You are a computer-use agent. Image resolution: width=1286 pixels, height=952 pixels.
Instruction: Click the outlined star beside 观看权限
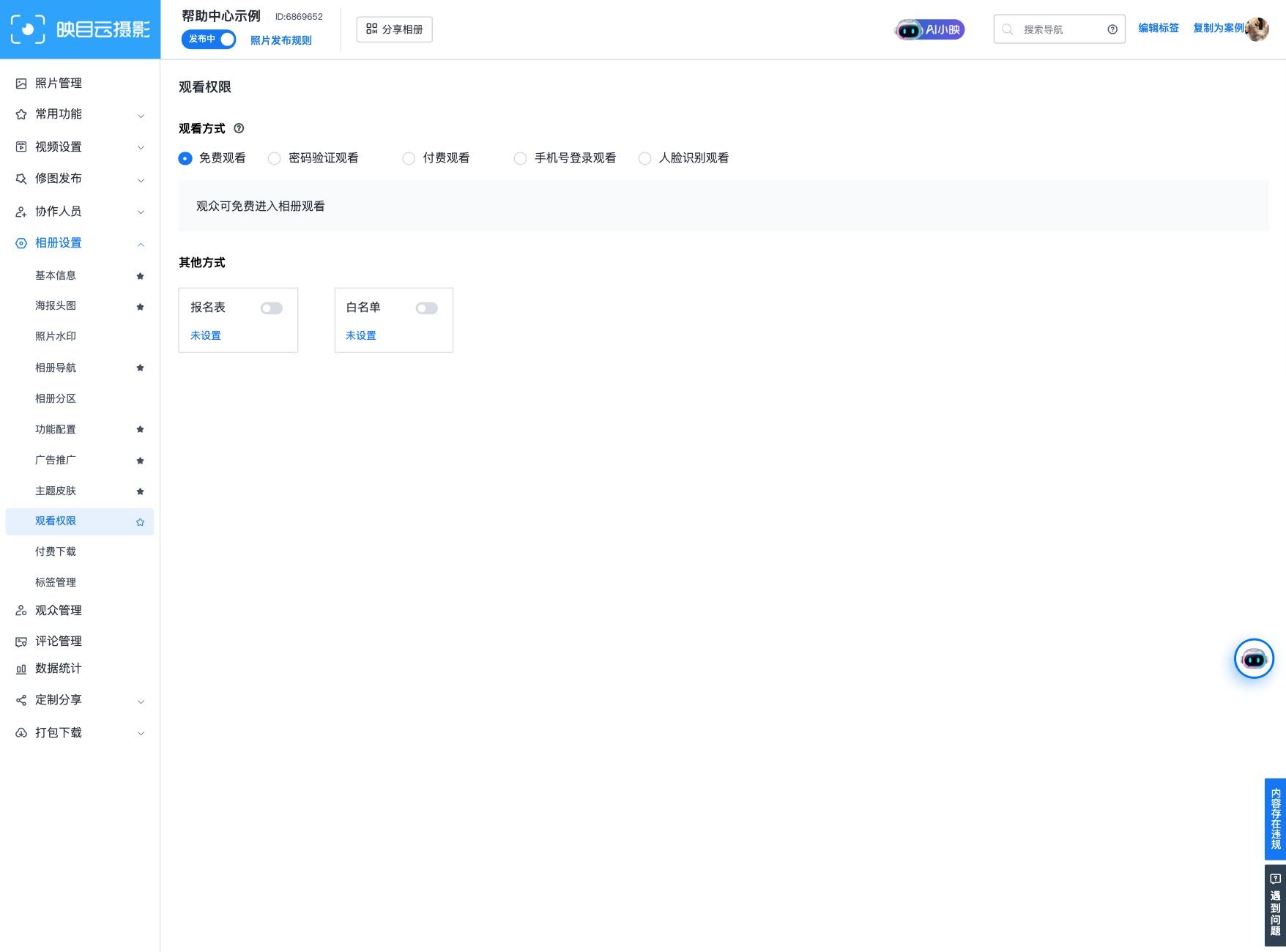(140, 522)
